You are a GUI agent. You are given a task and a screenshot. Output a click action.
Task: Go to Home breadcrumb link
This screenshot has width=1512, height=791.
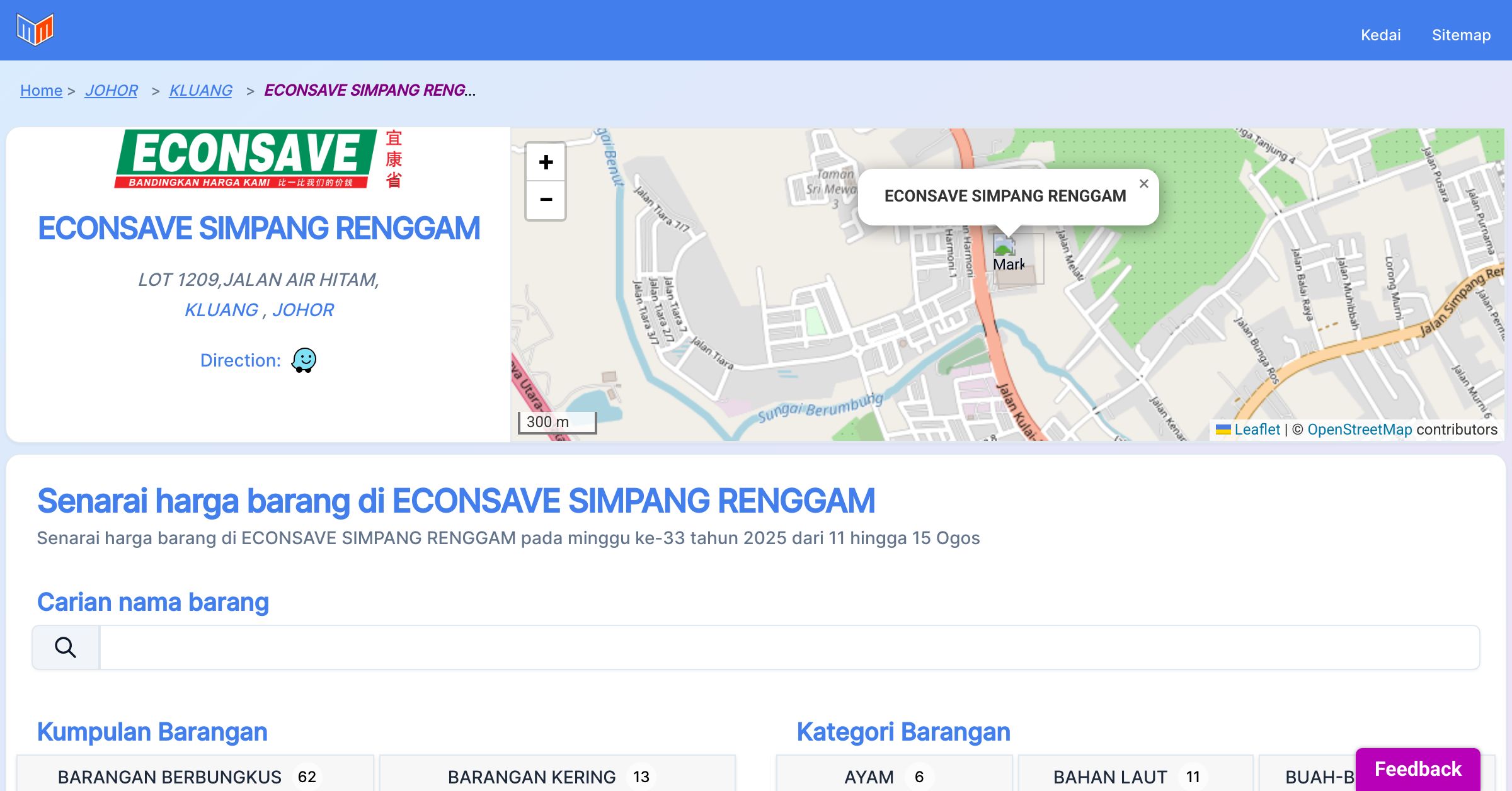pyautogui.click(x=41, y=90)
